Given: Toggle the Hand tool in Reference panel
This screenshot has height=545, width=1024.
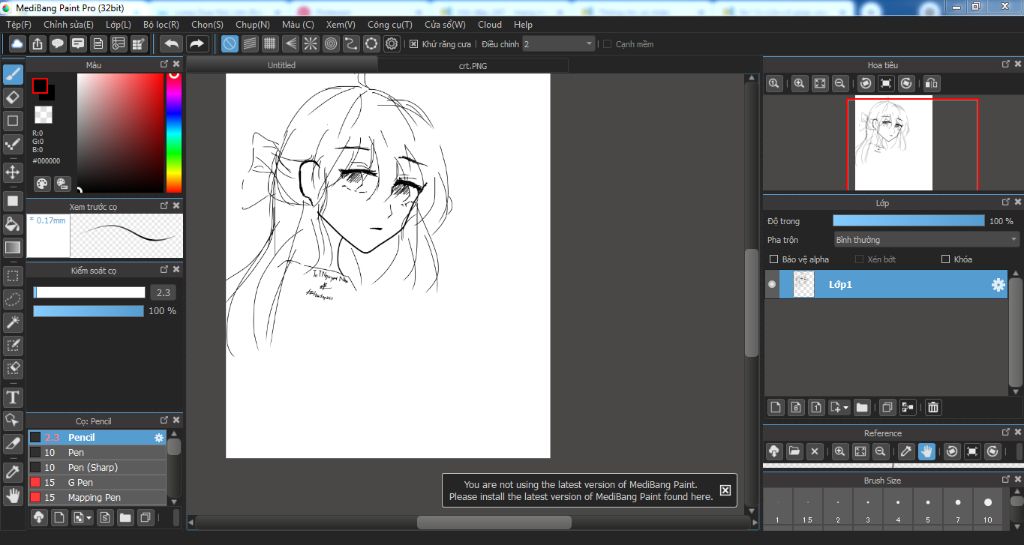Looking at the screenshot, I should pyautogui.click(x=927, y=451).
